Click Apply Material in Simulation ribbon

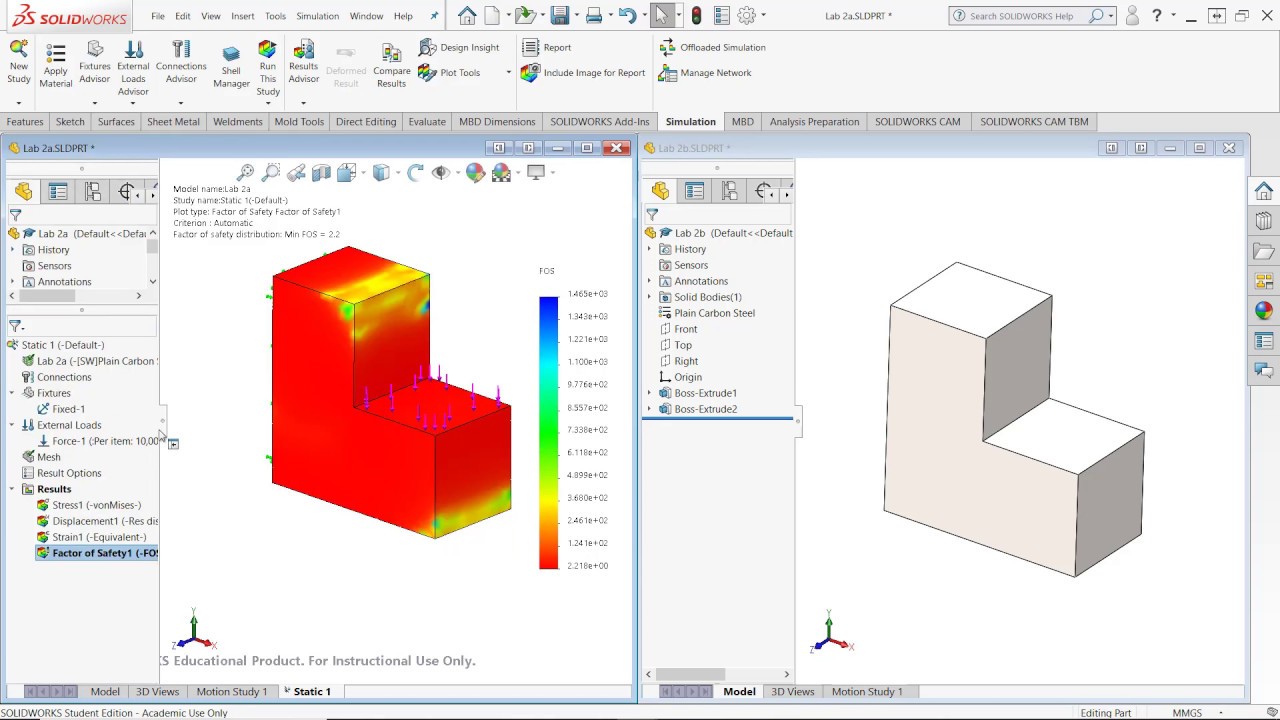tap(56, 66)
